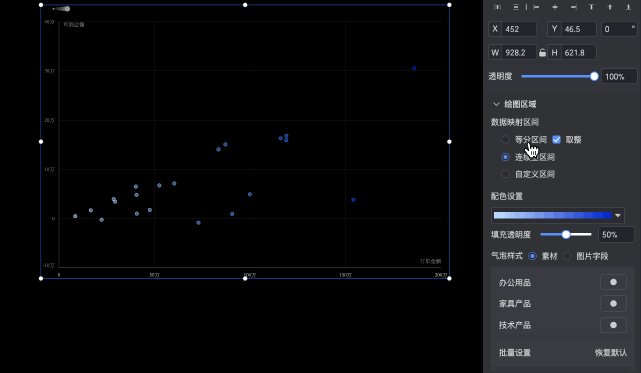Viewport: 641px width, 373px height.
Task: Click the color legend at the chart's top-left
Action: click(62, 9)
